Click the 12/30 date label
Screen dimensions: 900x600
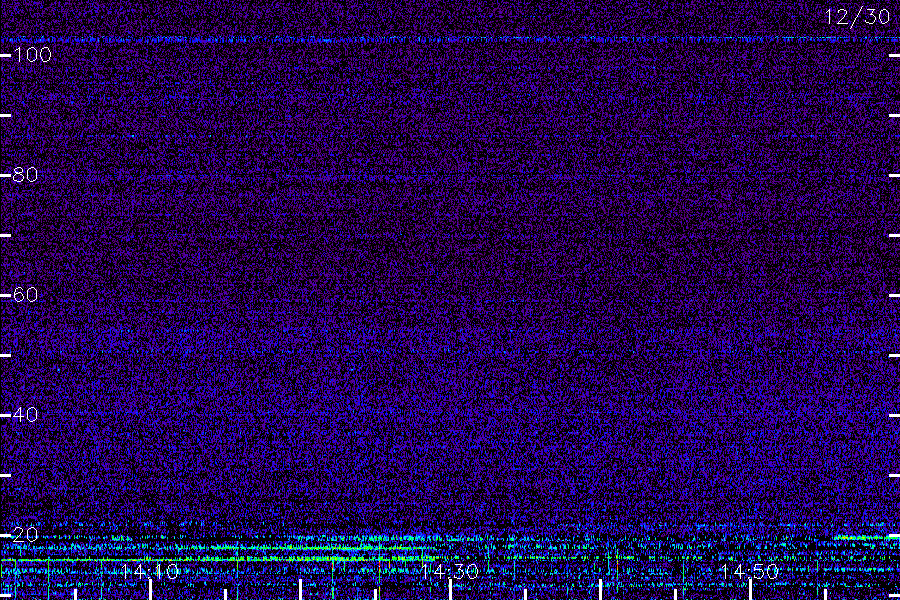858,17
